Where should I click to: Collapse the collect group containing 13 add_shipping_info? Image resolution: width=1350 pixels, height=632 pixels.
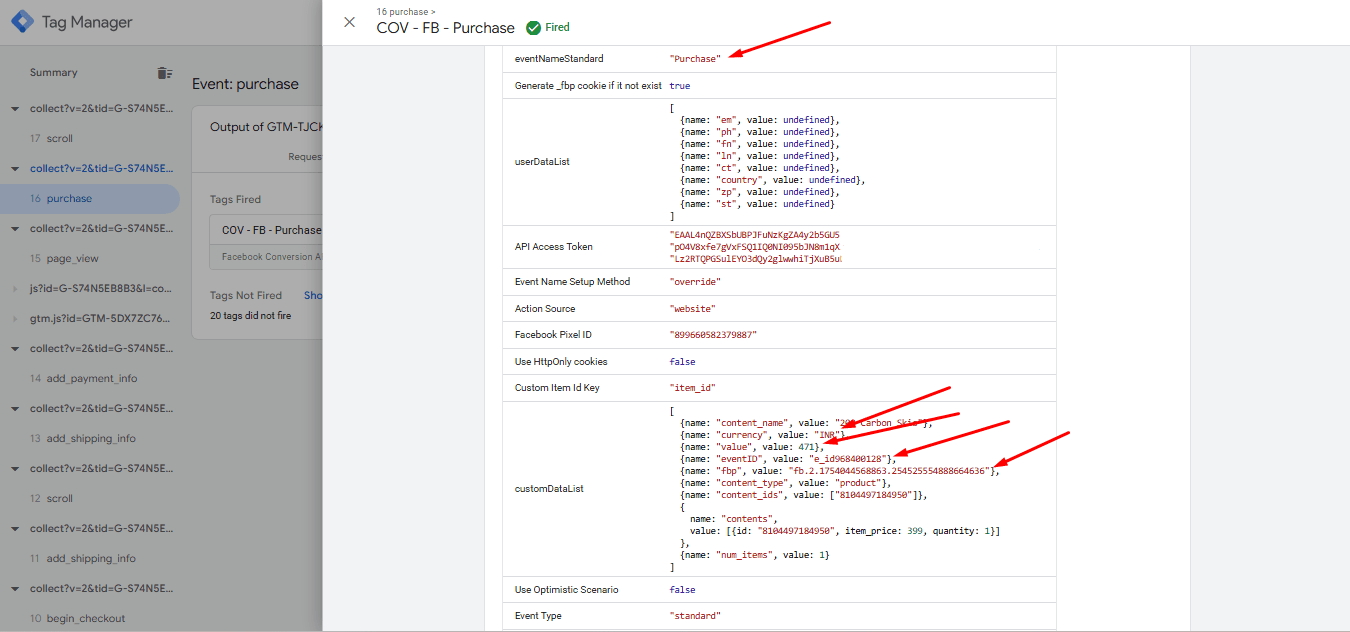click(14, 408)
